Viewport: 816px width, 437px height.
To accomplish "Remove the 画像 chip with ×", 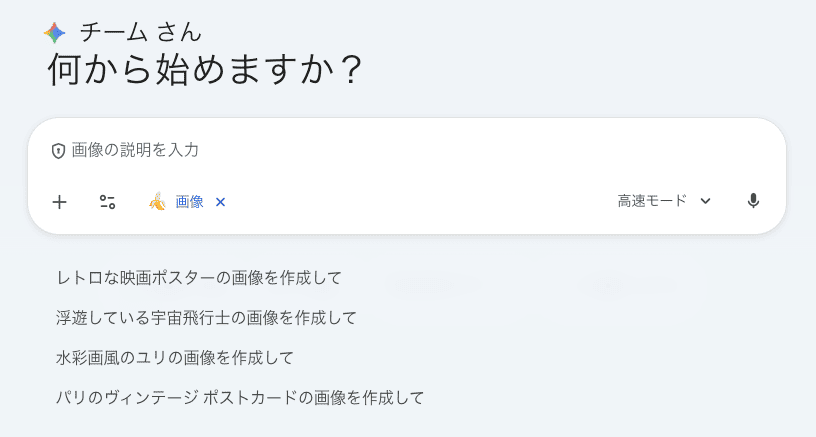I will tap(221, 202).
